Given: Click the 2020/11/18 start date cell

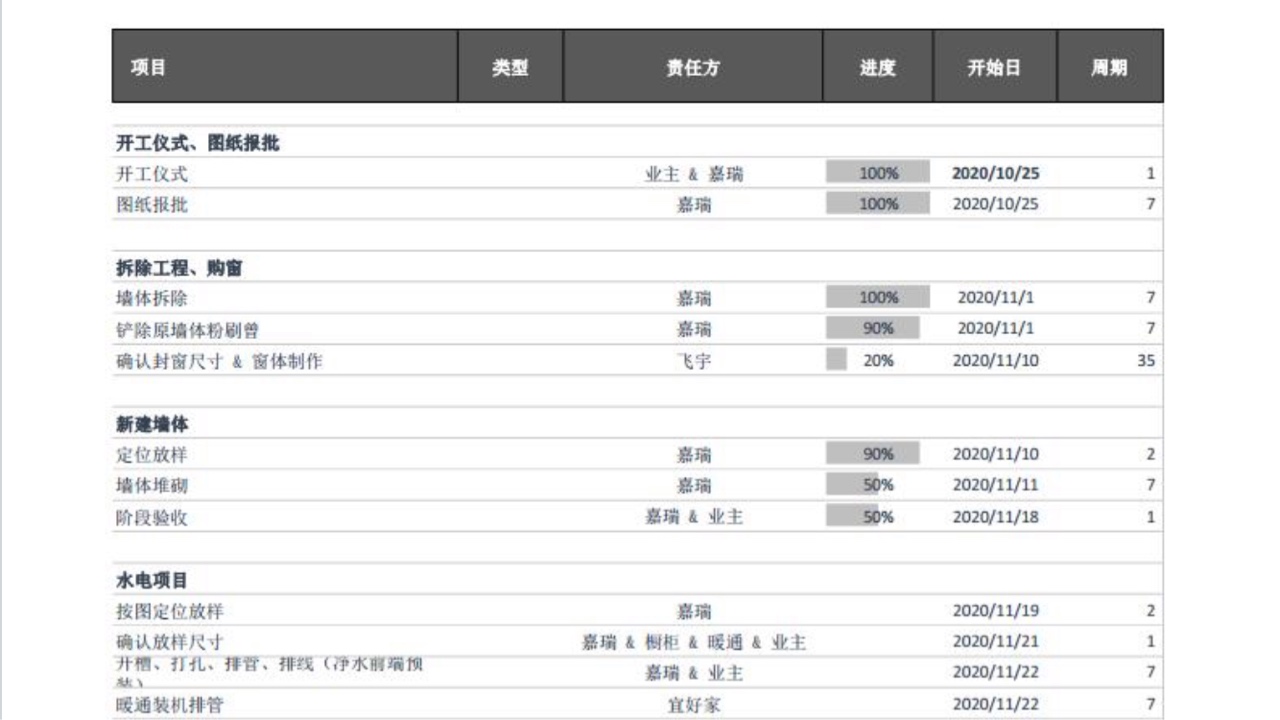Looking at the screenshot, I should 995,517.
